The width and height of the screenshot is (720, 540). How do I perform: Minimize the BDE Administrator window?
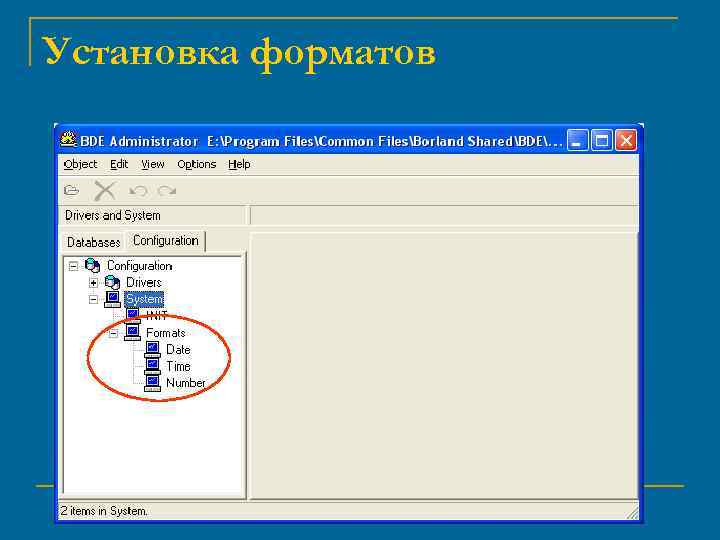[577, 140]
